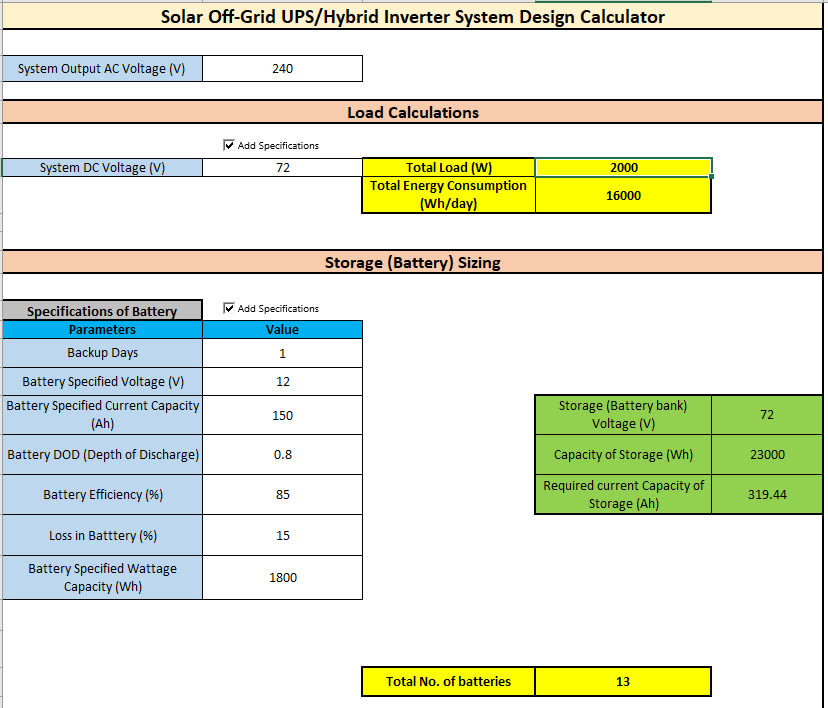This screenshot has width=828, height=708.
Task: Toggle Add Specifications checkbox under Load Calculations
Action: pos(229,146)
